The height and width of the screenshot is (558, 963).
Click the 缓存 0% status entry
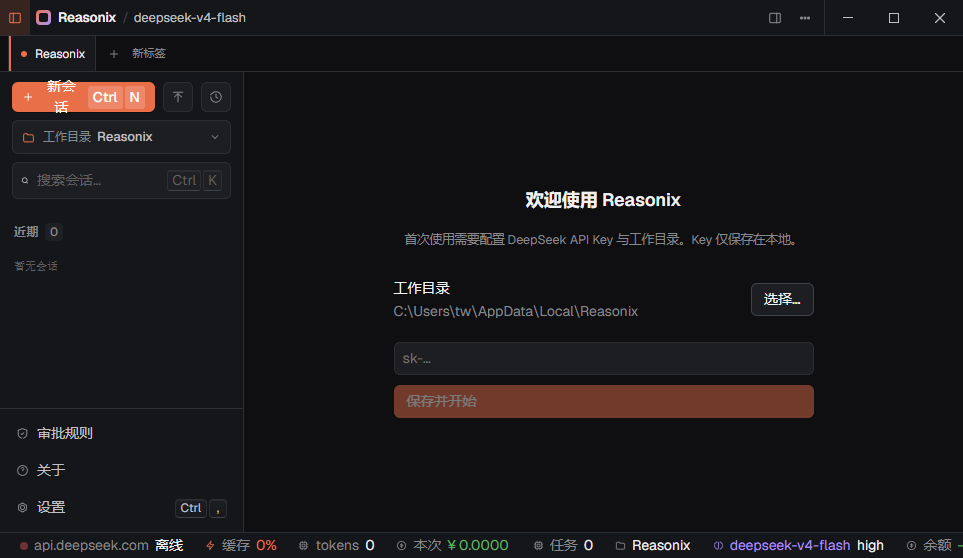pos(241,545)
